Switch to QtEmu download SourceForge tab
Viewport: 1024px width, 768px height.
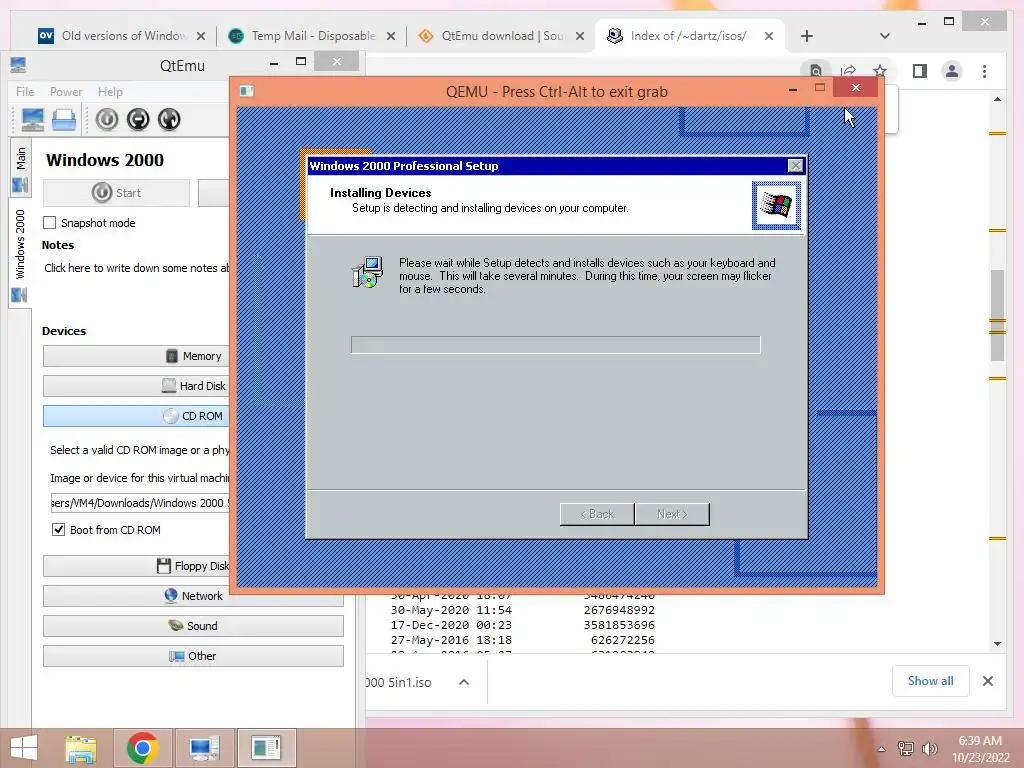(501, 36)
